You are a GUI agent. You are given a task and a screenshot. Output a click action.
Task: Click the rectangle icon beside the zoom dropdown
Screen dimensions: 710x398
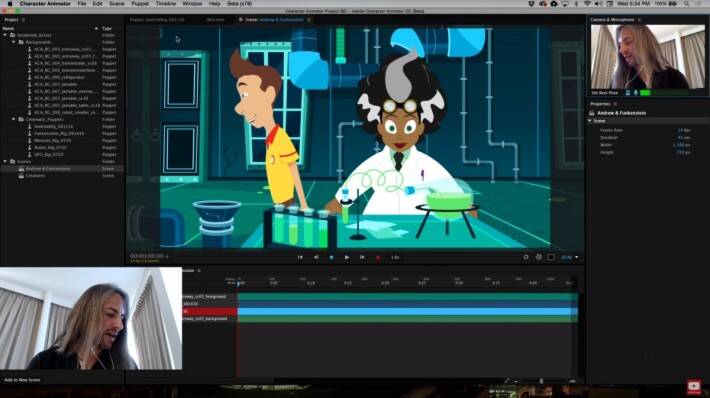(551, 257)
